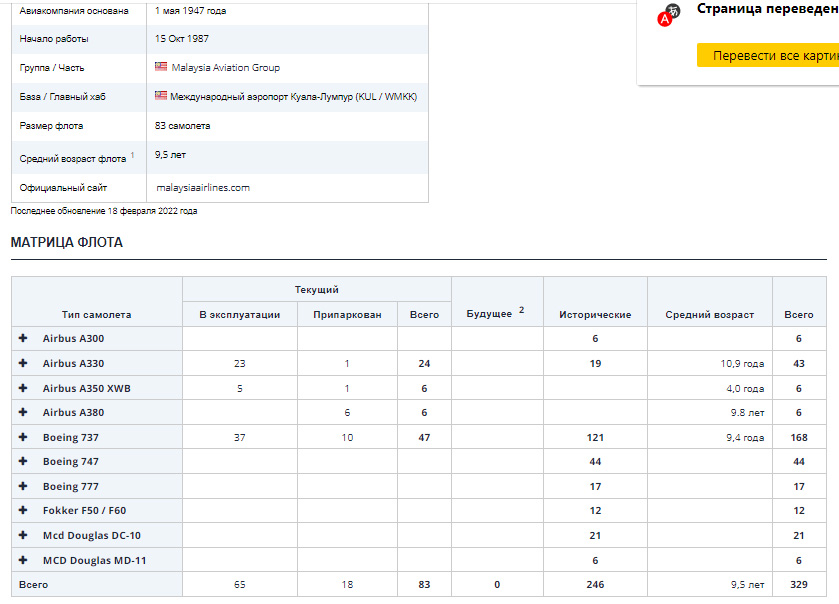Screen dimensions: 839x604
Task: Click the grand total value 329
Action: tap(799, 585)
